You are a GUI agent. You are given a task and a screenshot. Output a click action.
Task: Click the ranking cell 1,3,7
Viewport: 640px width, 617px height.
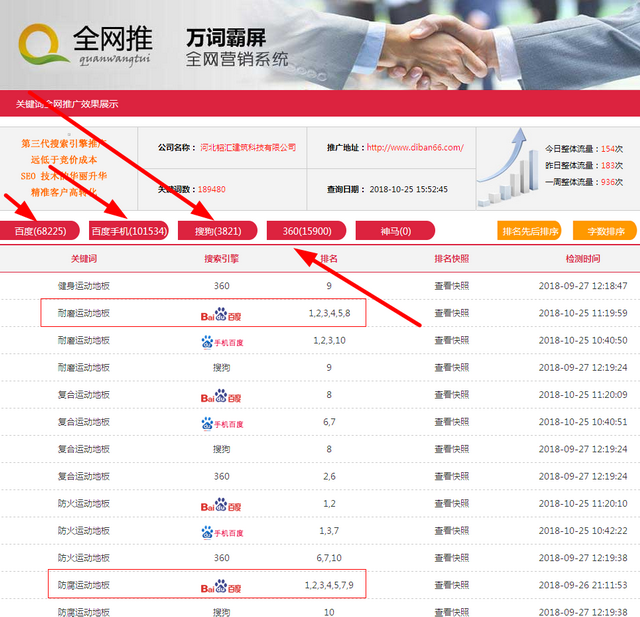pos(329,530)
